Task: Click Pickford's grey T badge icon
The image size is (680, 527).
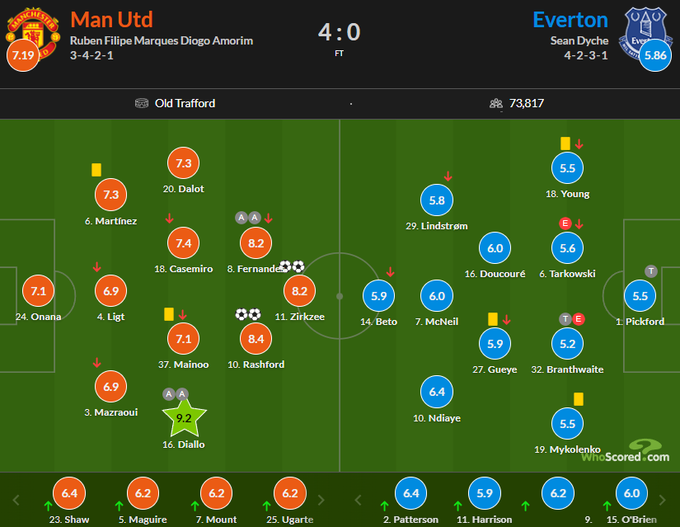Action: [x=651, y=271]
